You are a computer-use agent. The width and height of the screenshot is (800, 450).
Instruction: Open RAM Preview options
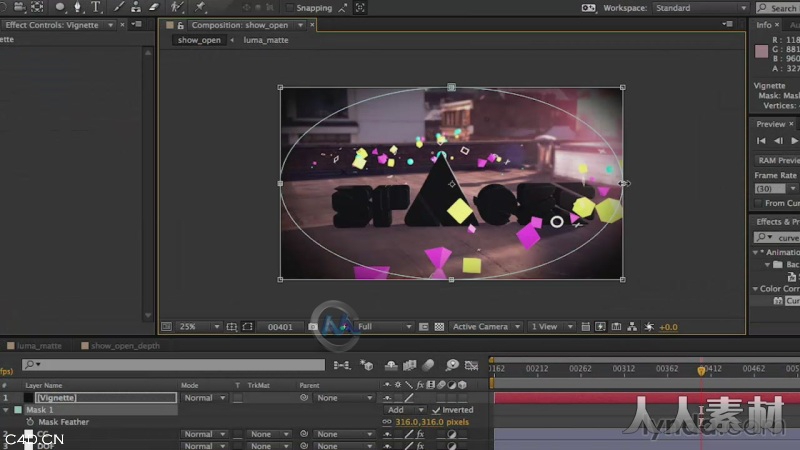pos(778,160)
